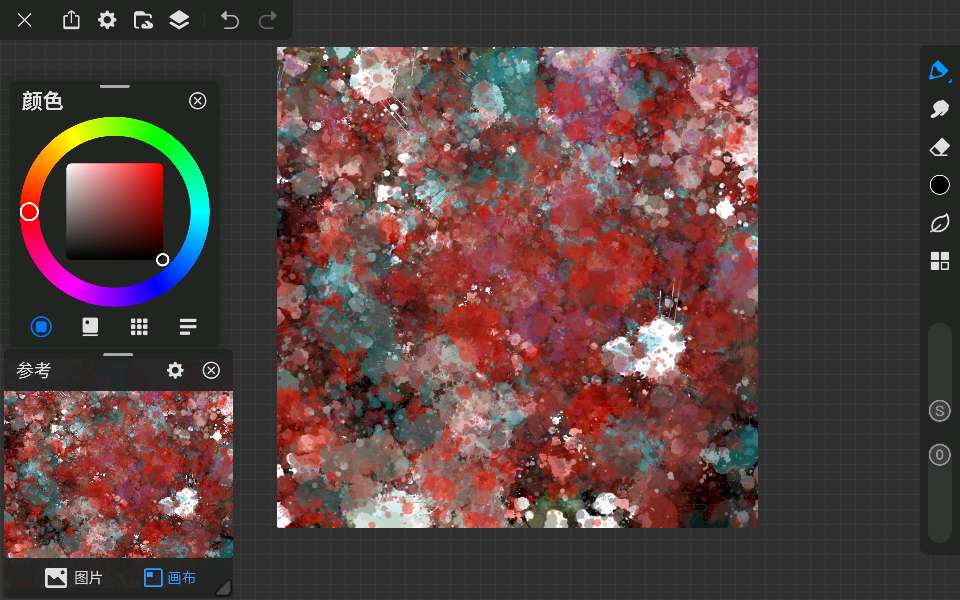Open the Layers panel from top toolbar

(179, 20)
